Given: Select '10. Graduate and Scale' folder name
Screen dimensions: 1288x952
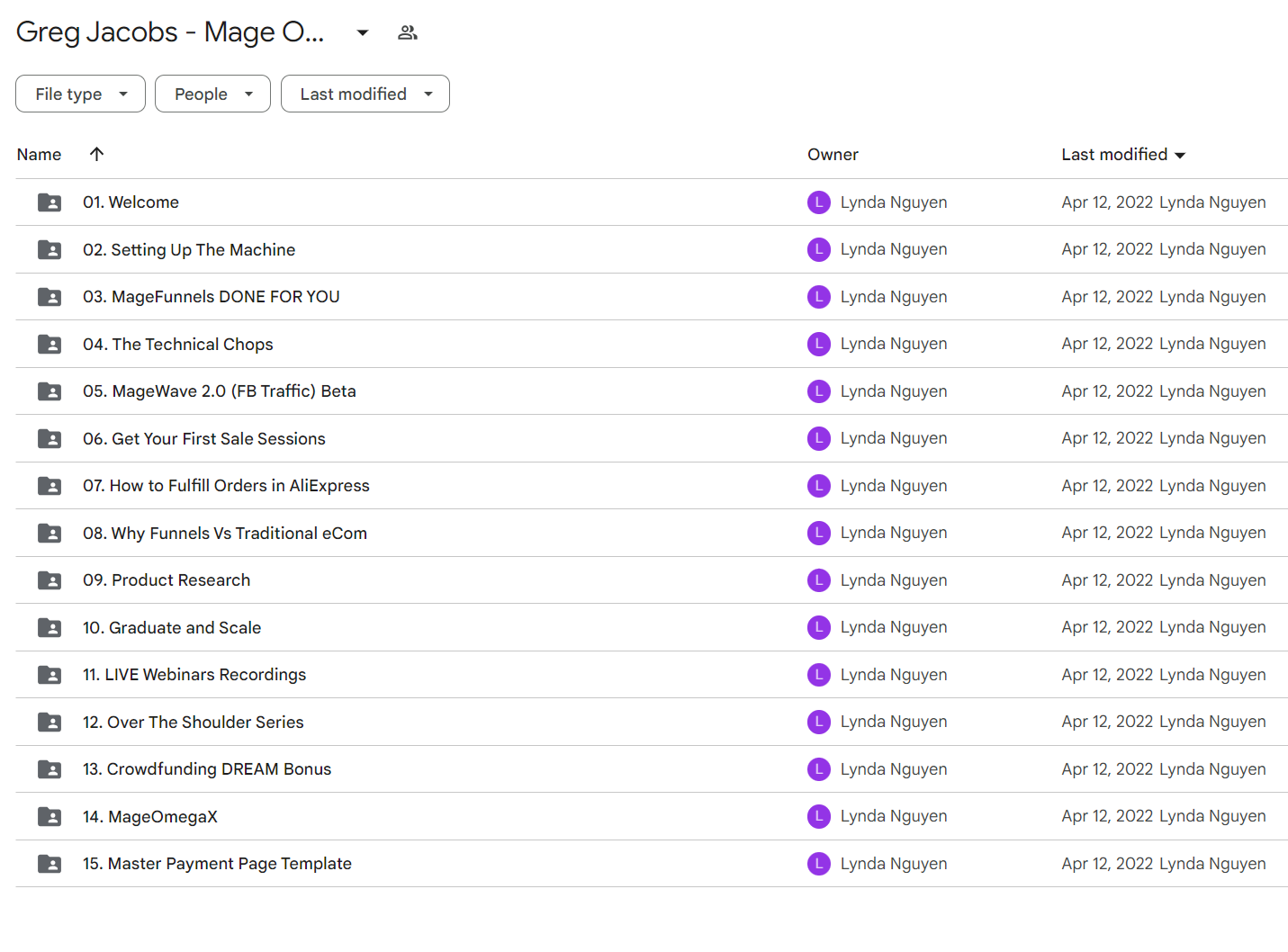Looking at the screenshot, I should coord(172,627).
